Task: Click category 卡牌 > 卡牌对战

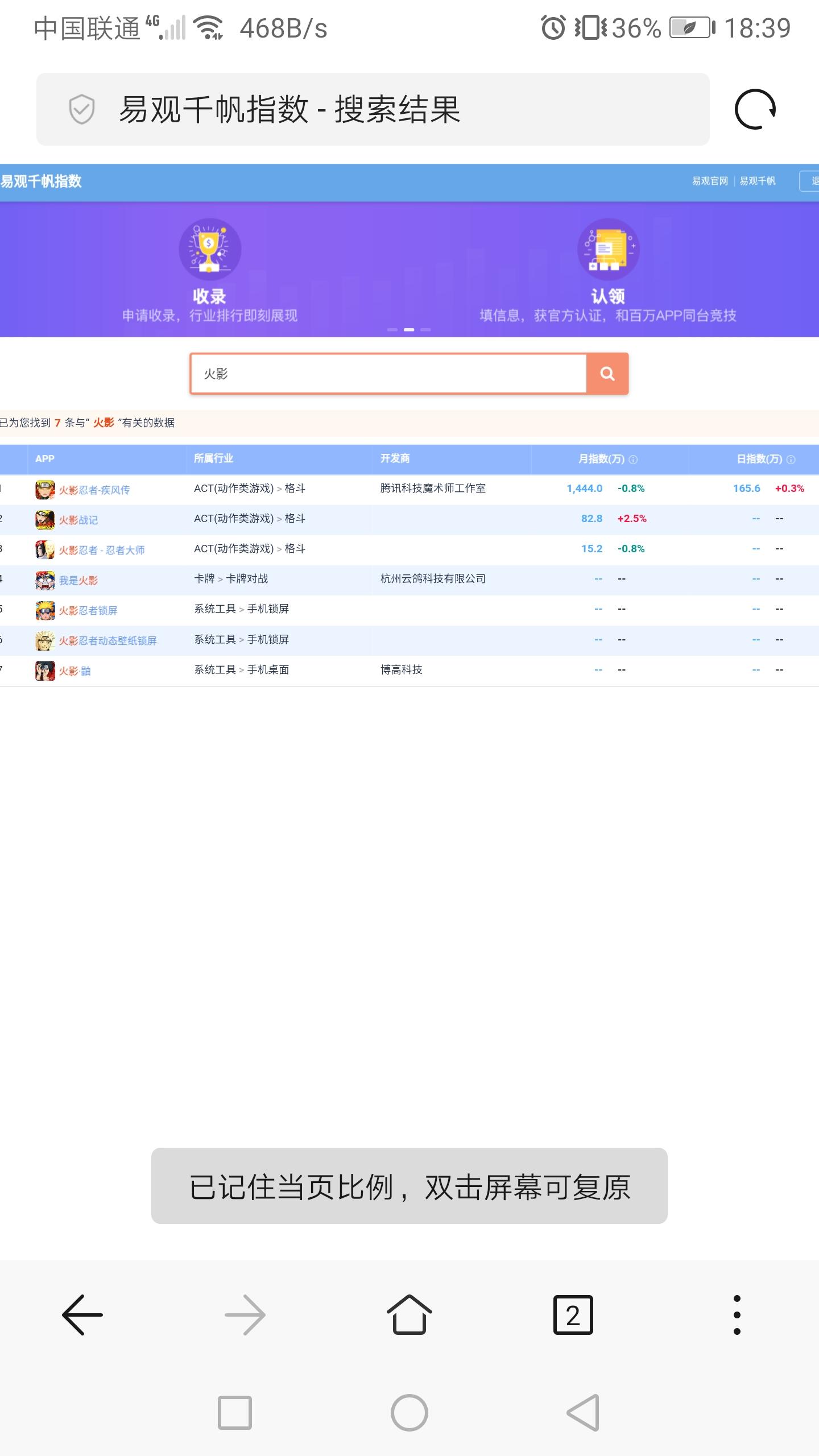Action: (231, 579)
